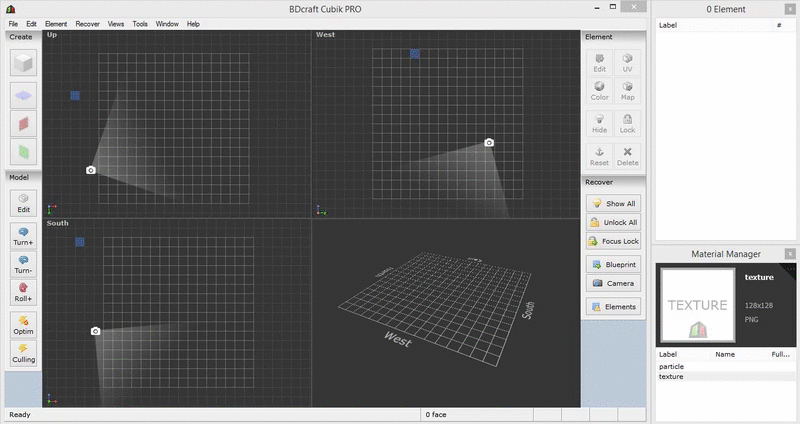The height and width of the screenshot is (424, 800).
Task: Sort materials by Full... column
Action: 781,354
